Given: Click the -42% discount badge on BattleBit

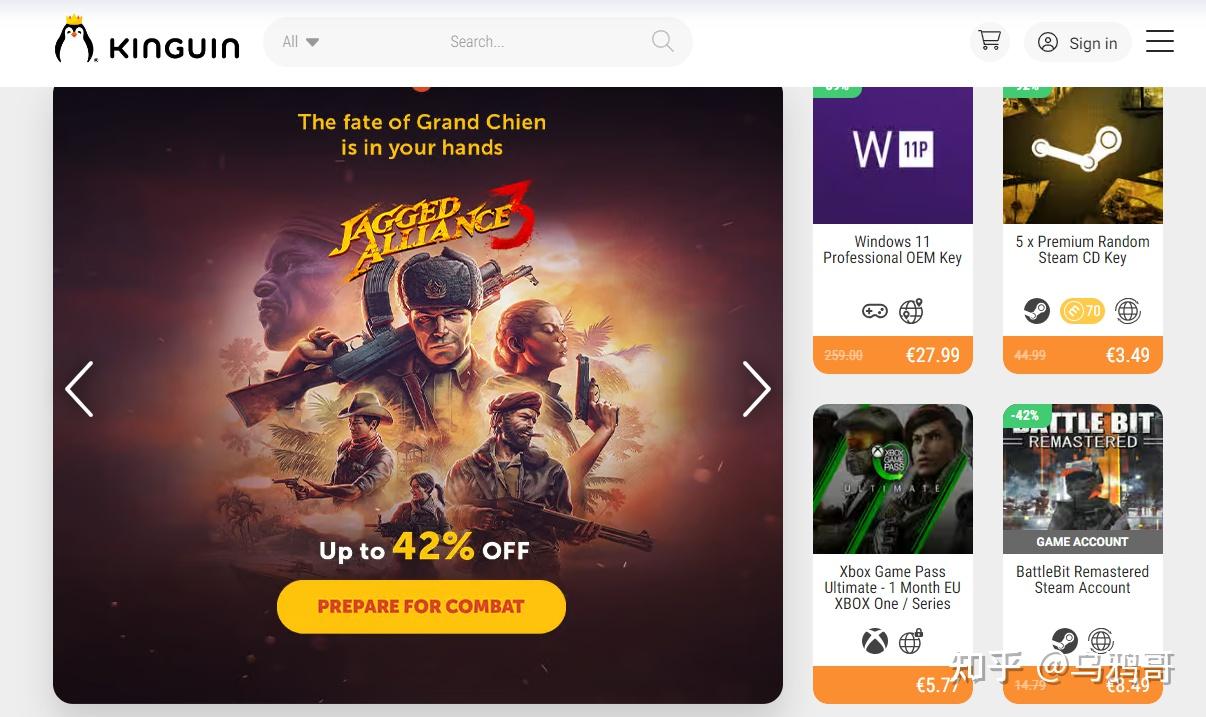Looking at the screenshot, I should coord(1024,415).
